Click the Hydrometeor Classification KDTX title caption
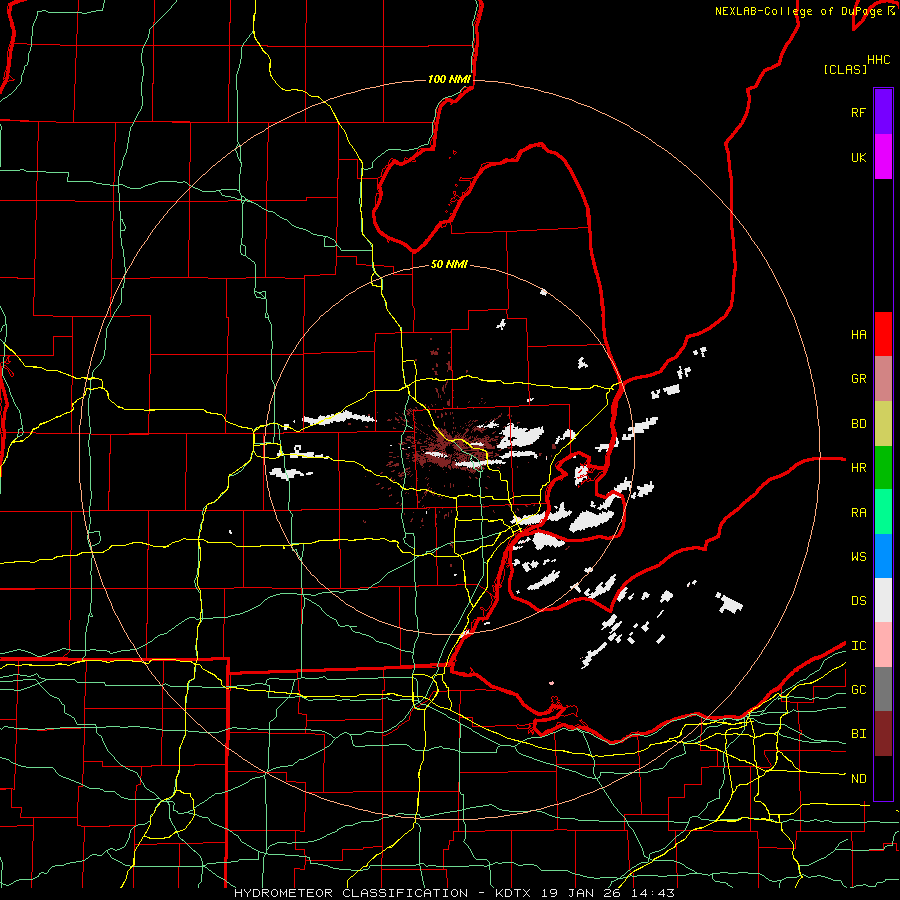900x900 pixels. point(454,893)
